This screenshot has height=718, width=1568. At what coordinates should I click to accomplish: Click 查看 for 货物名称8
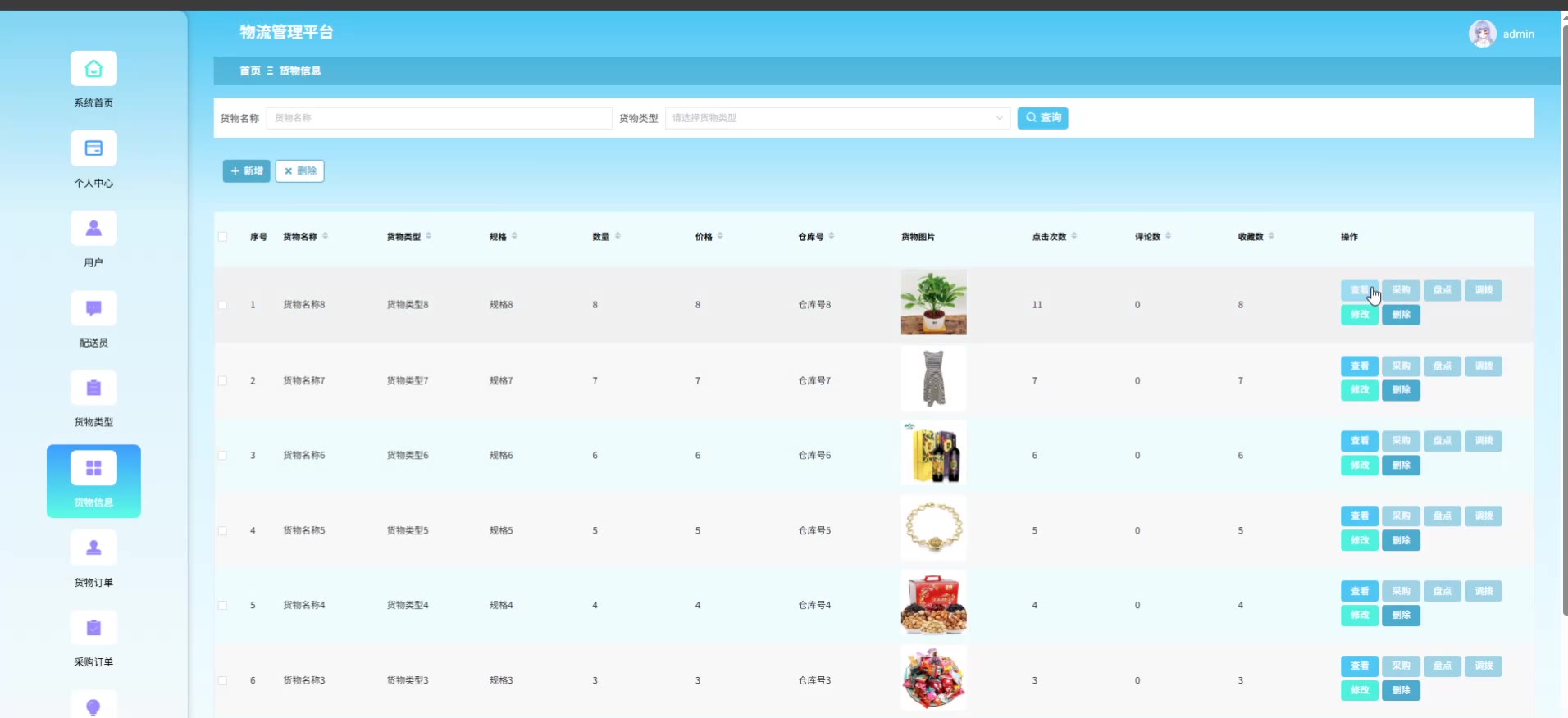[1360, 290]
